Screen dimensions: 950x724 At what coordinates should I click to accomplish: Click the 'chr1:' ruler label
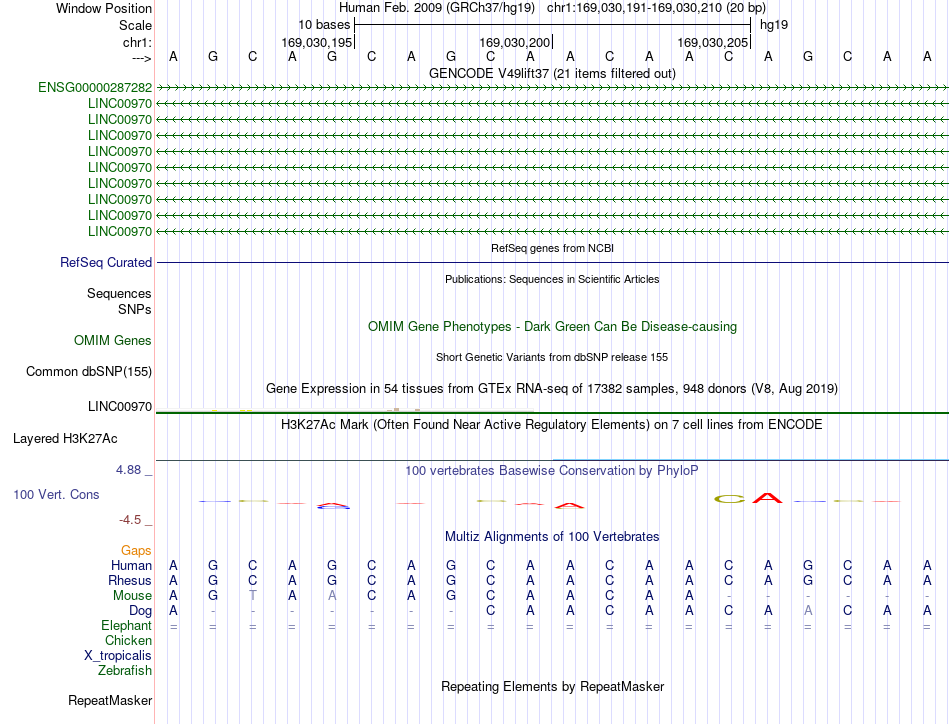coord(137,42)
